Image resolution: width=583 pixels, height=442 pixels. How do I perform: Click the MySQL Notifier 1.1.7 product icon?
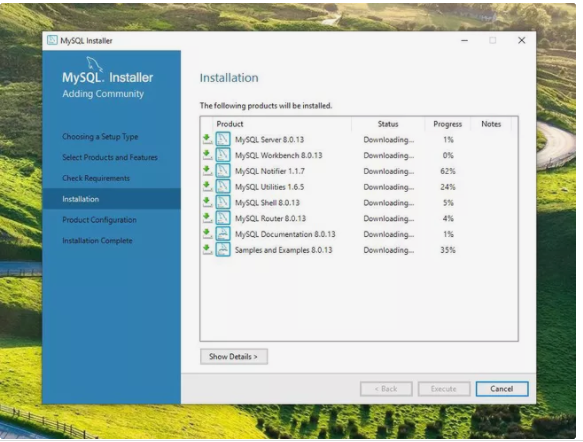223,171
